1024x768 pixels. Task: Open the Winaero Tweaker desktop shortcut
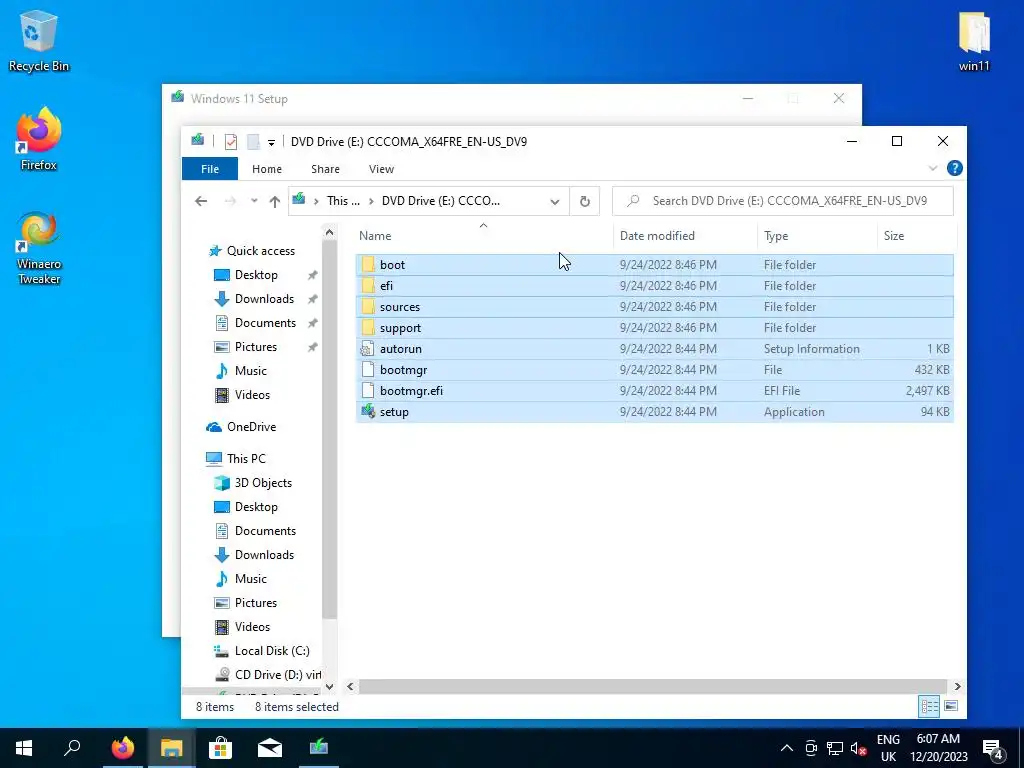[x=39, y=248]
